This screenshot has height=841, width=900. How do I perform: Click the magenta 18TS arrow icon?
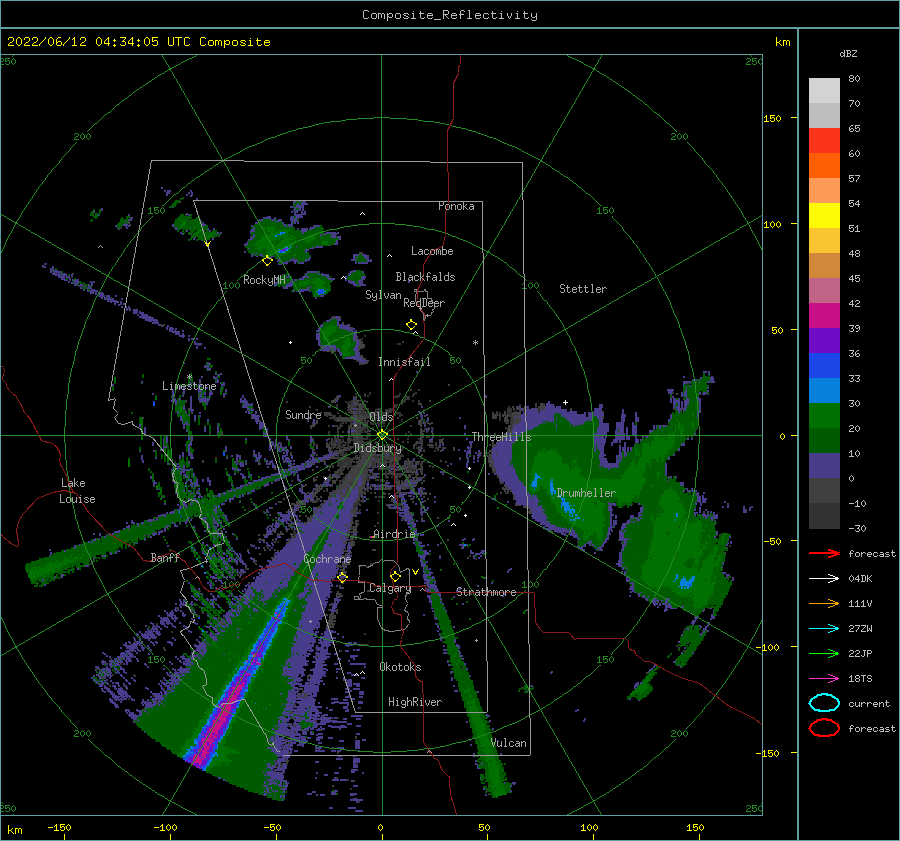(x=824, y=679)
